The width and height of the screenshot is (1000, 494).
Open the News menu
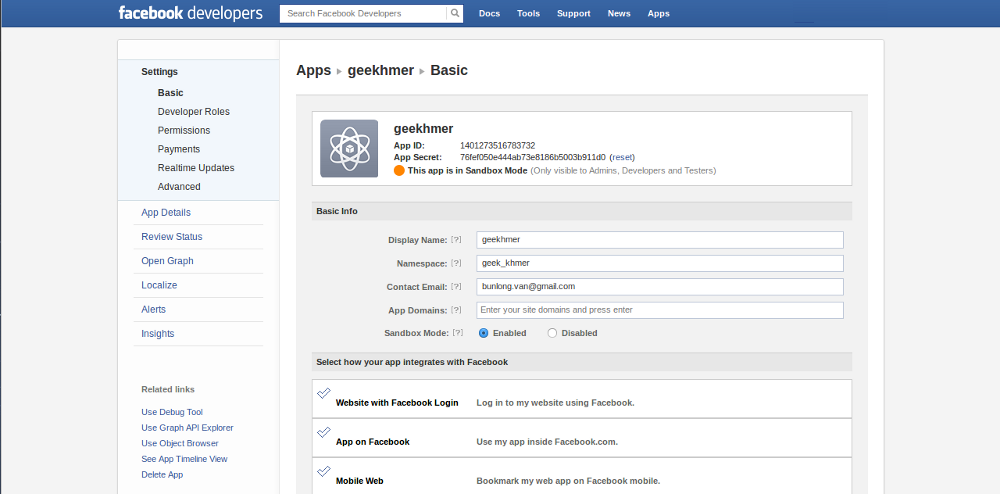point(619,13)
